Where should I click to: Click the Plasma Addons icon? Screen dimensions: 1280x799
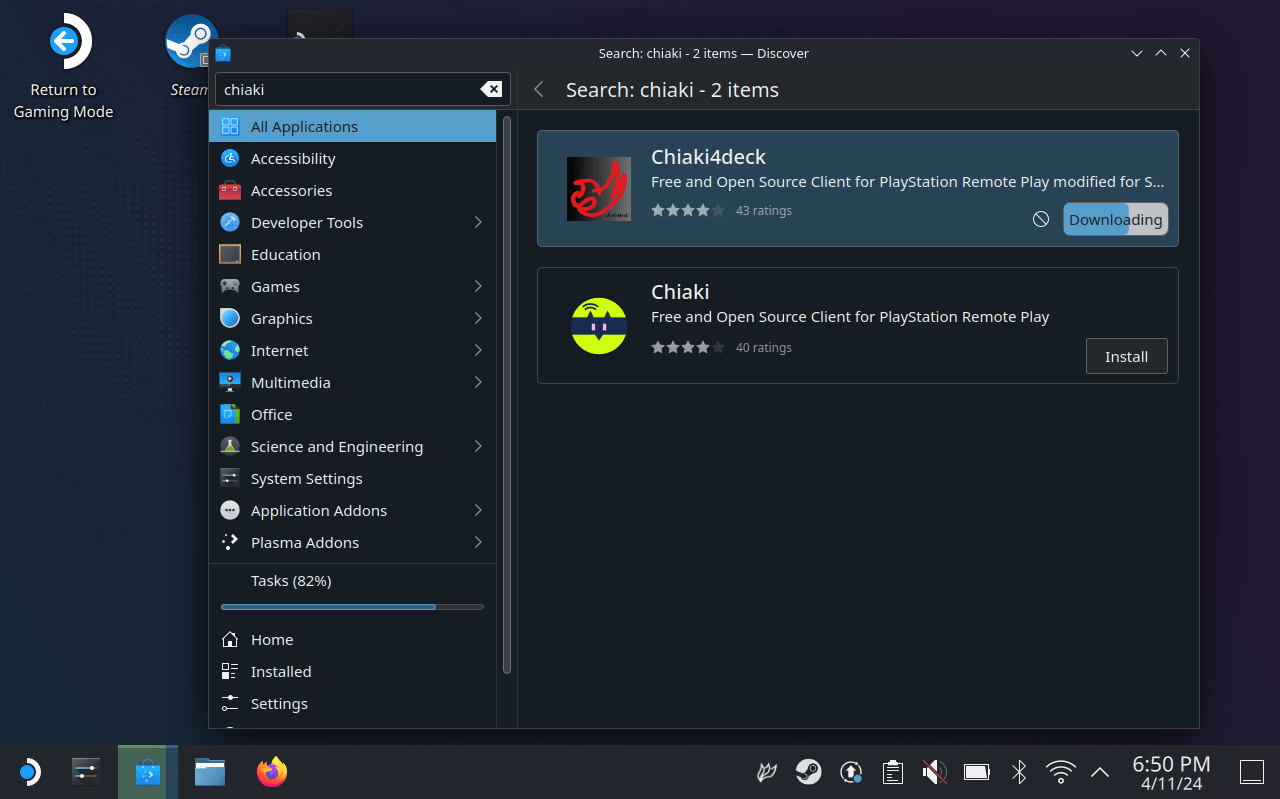coord(230,543)
